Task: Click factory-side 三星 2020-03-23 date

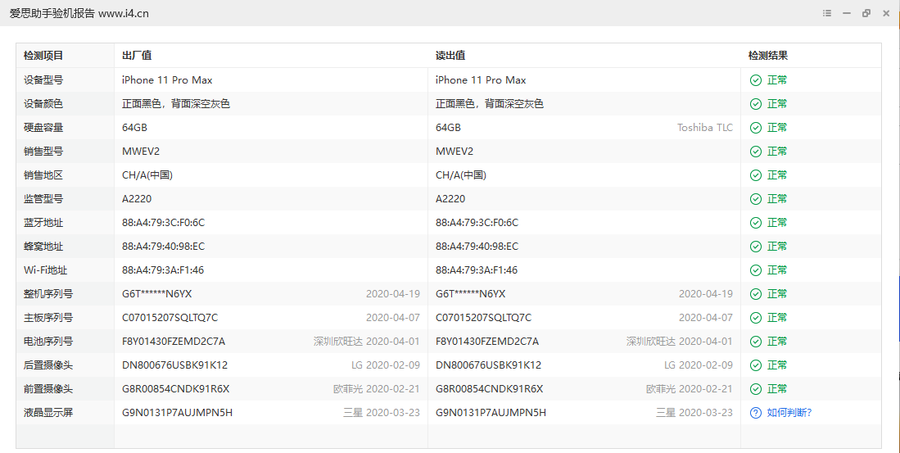Action: point(382,413)
